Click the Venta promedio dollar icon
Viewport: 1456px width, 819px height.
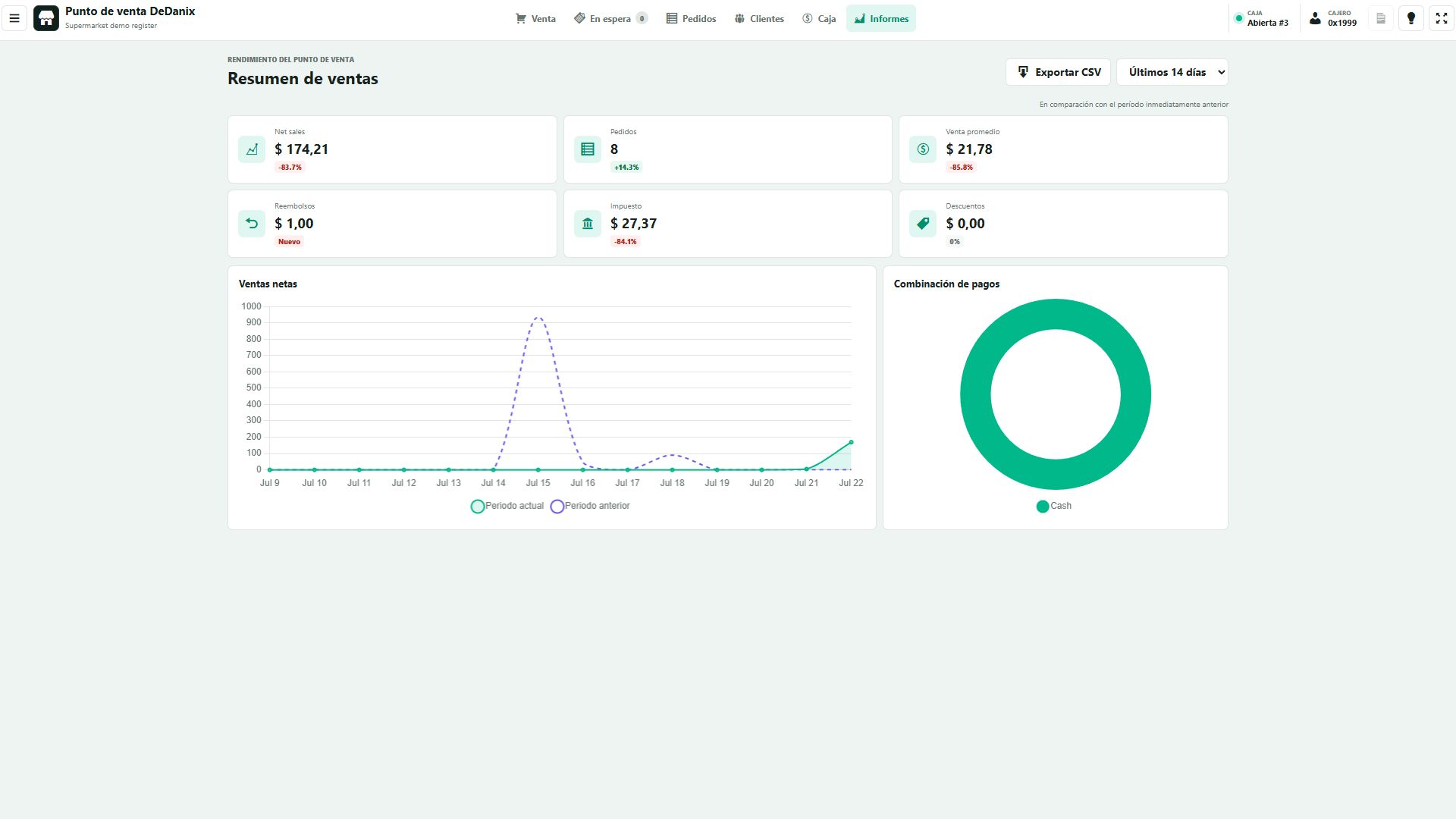coord(923,149)
